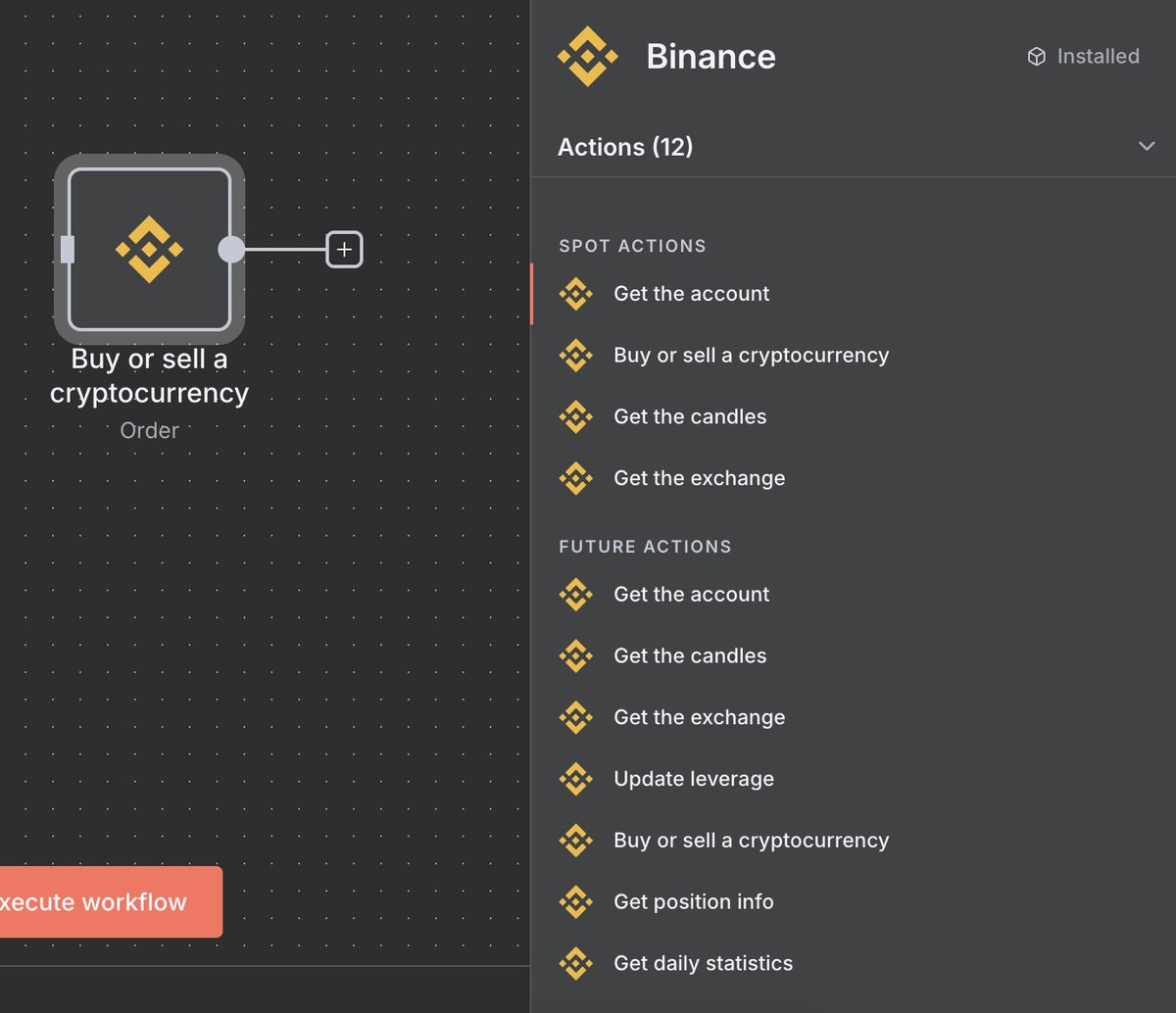The height and width of the screenshot is (1013, 1176).
Task: Add a node with the plus connector button
Action: [344, 250]
